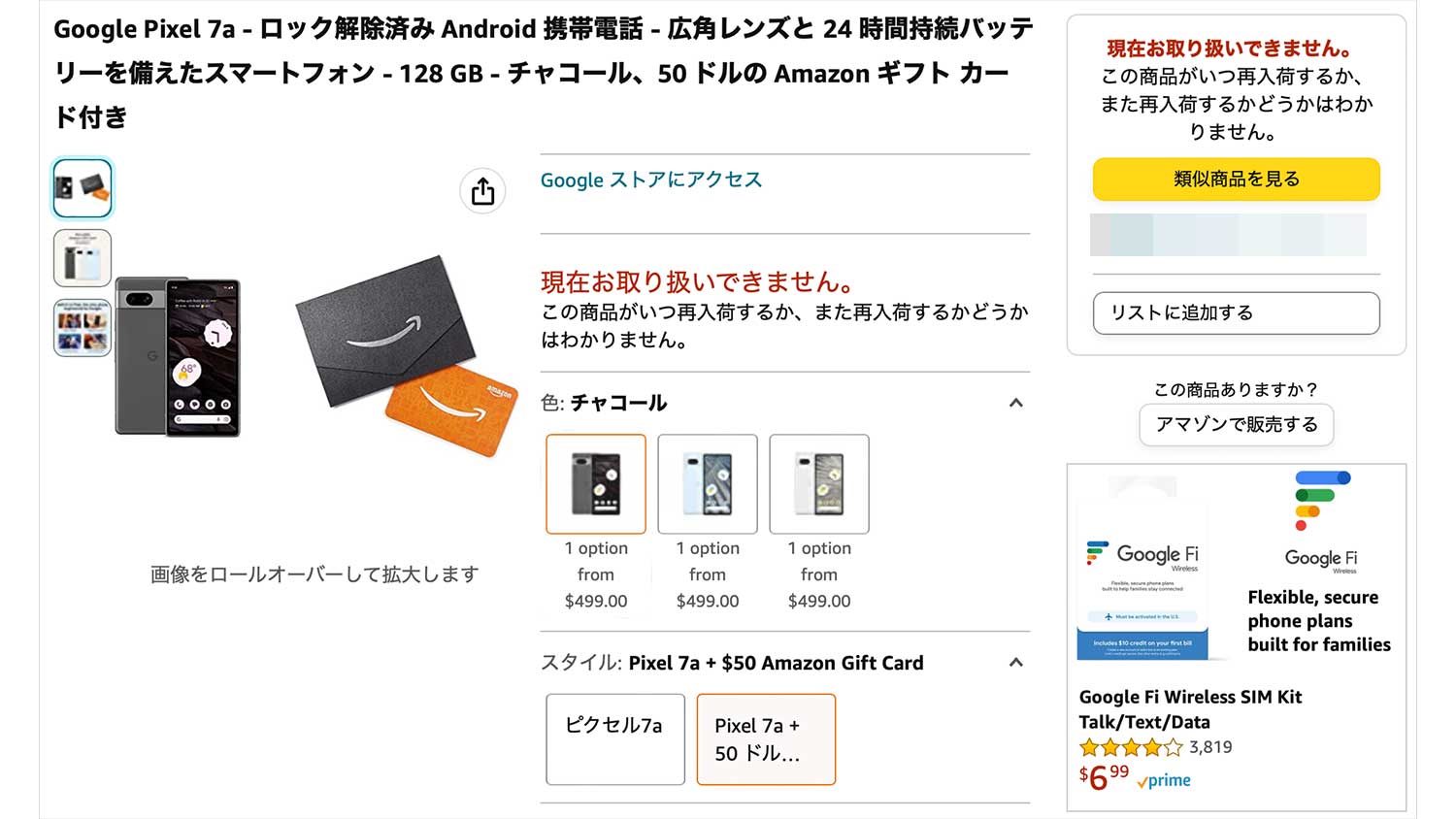Select the third thumbnail with photo collage
The height and width of the screenshot is (819, 1456).
coord(83,328)
